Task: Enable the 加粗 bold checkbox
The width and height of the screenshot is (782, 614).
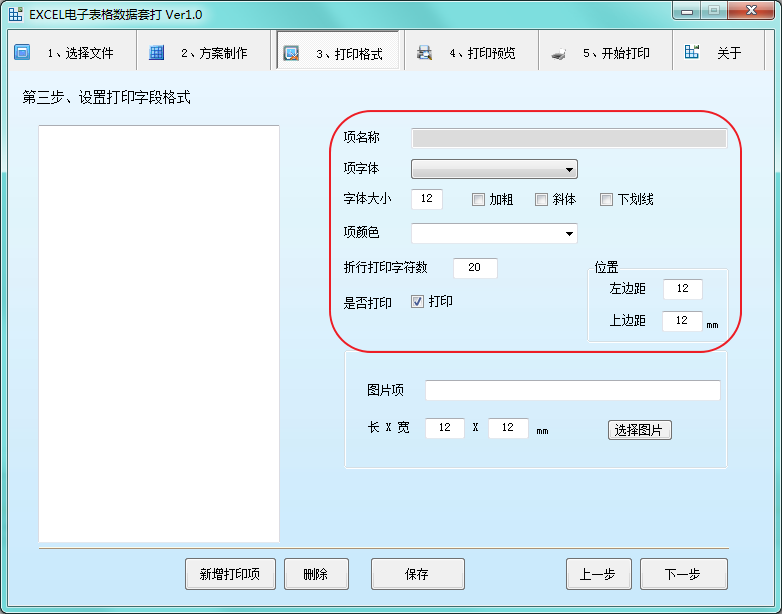Action: tap(478, 200)
